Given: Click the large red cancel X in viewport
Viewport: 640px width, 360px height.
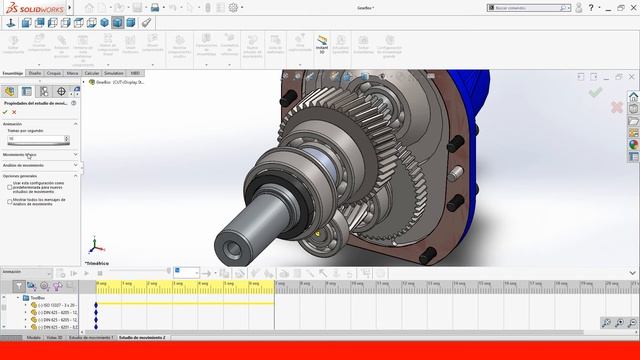Looking at the screenshot, I should (x=617, y=108).
